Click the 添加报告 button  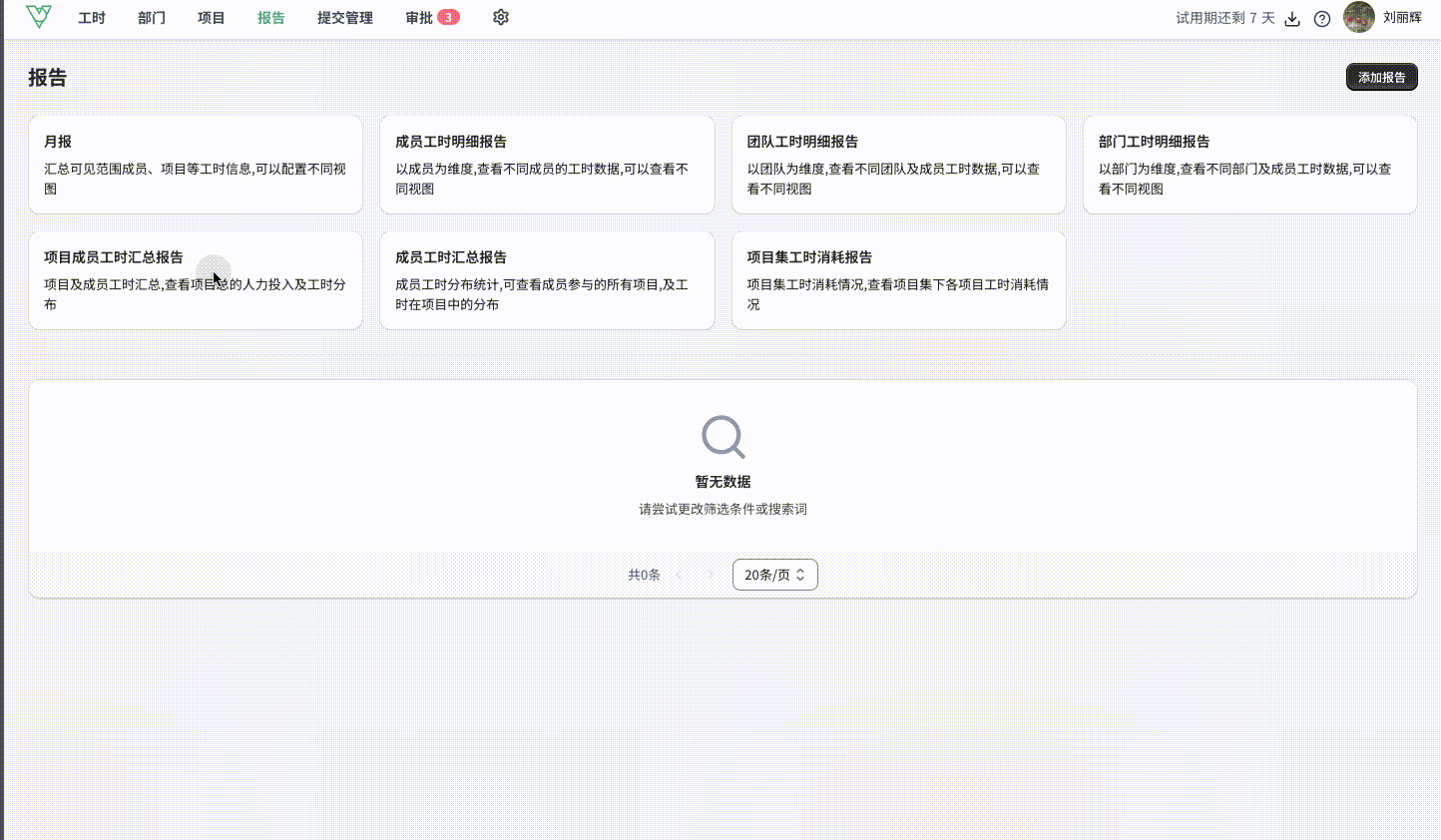coord(1381,77)
